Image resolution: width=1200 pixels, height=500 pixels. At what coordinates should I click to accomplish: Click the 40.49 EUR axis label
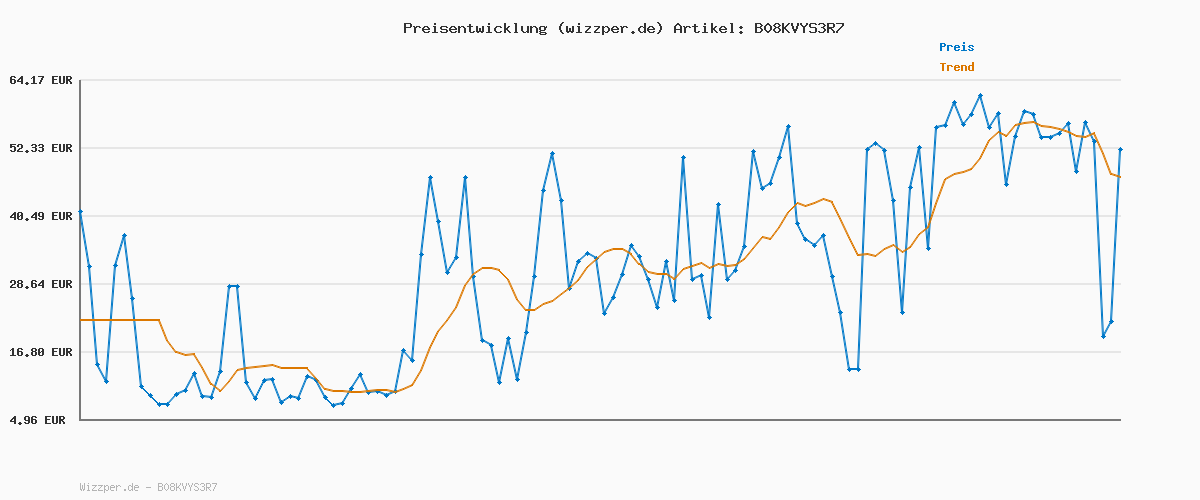coord(41,216)
